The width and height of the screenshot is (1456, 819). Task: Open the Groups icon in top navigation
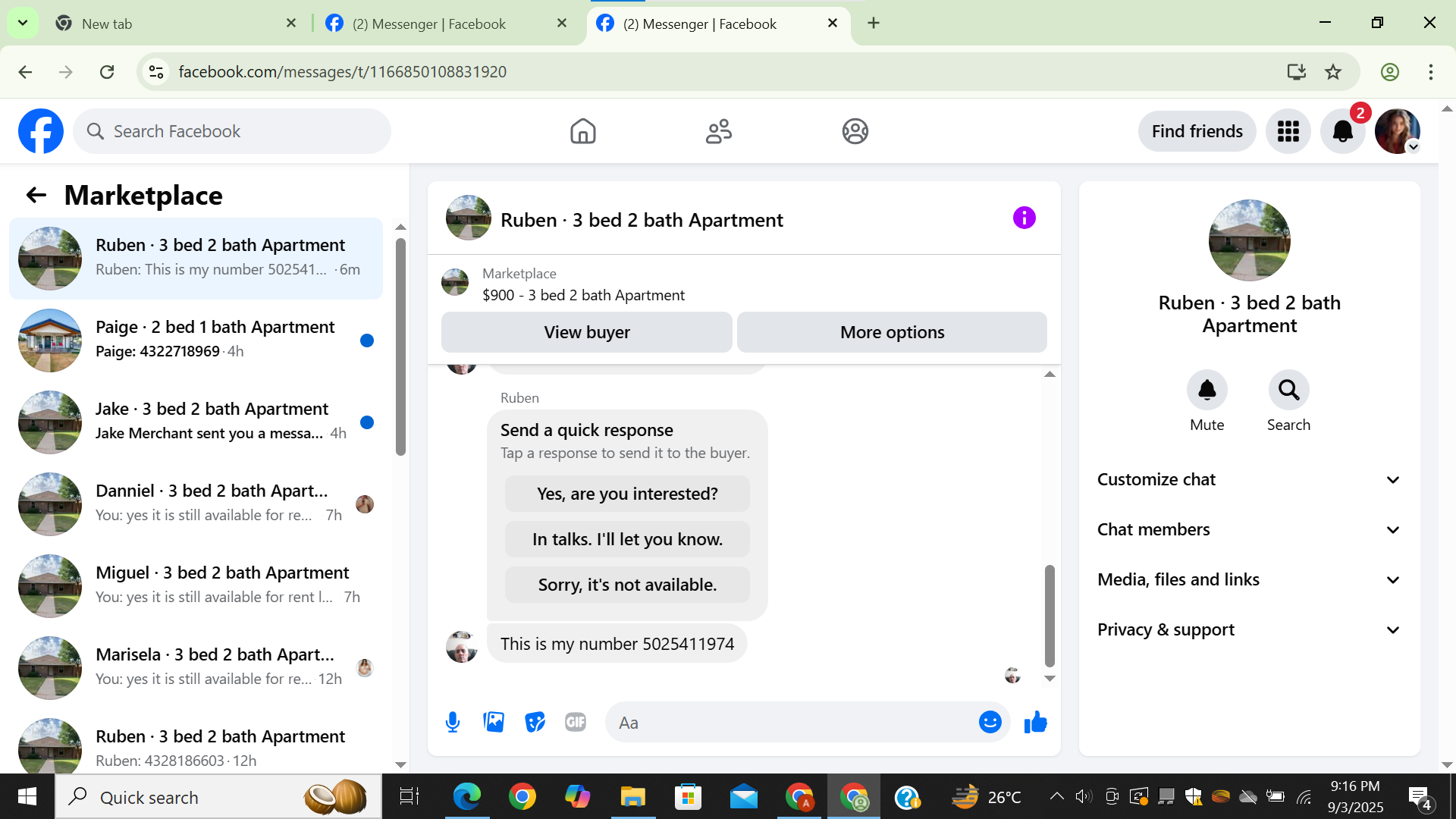[855, 131]
